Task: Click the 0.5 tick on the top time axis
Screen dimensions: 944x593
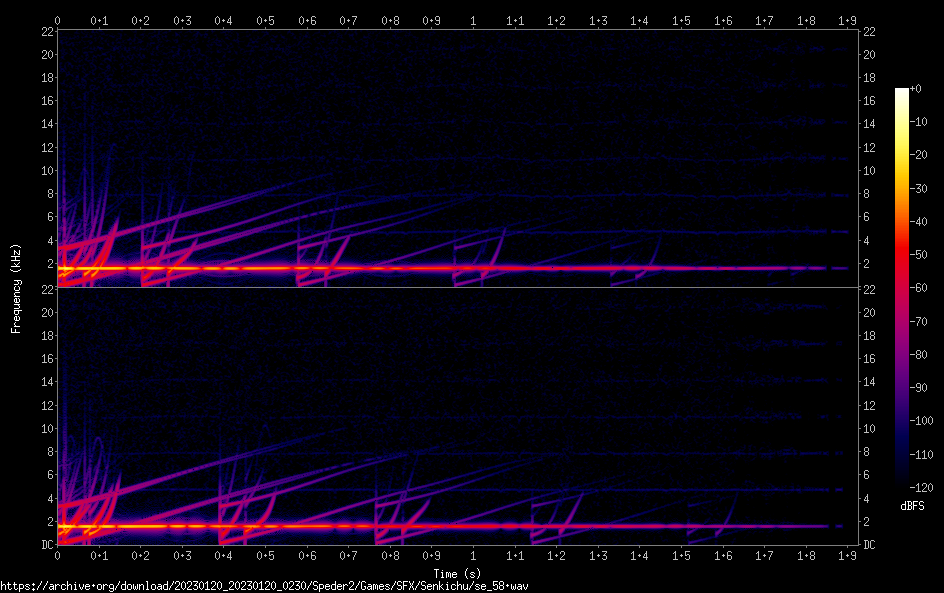Action: coord(265,20)
